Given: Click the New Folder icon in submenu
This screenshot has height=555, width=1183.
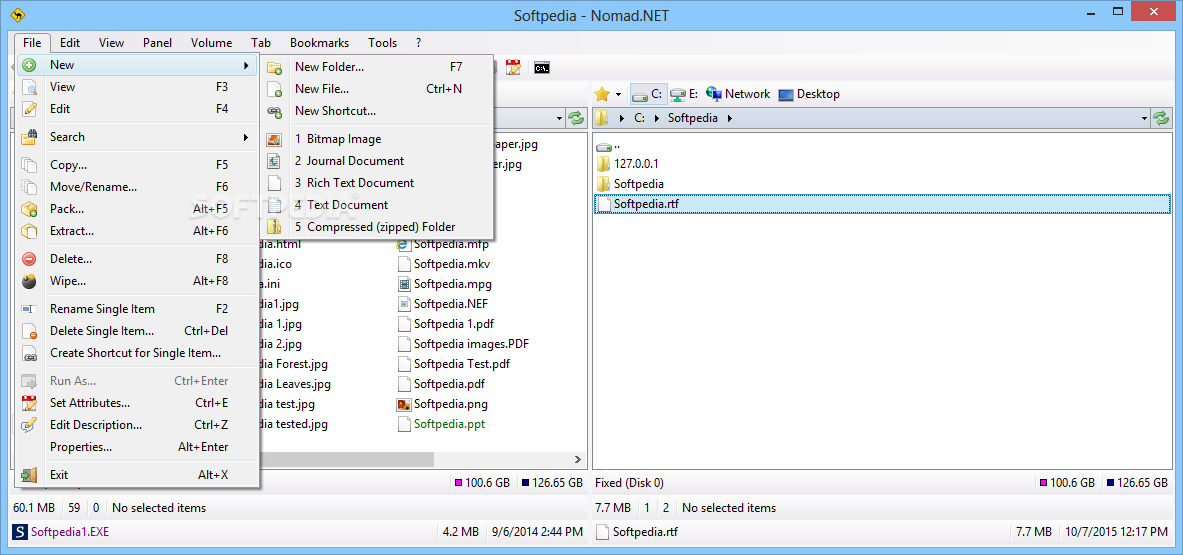Looking at the screenshot, I should pyautogui.click(x=275, y=67).
